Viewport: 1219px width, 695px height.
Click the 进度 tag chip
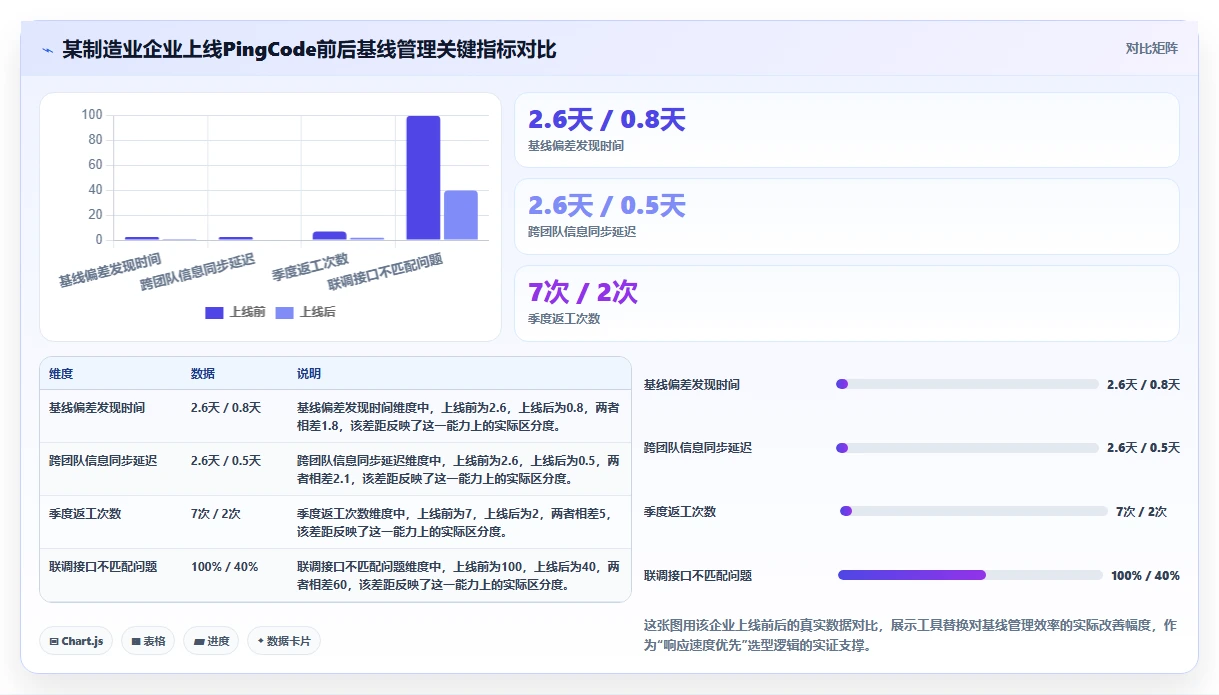(211, 641)
